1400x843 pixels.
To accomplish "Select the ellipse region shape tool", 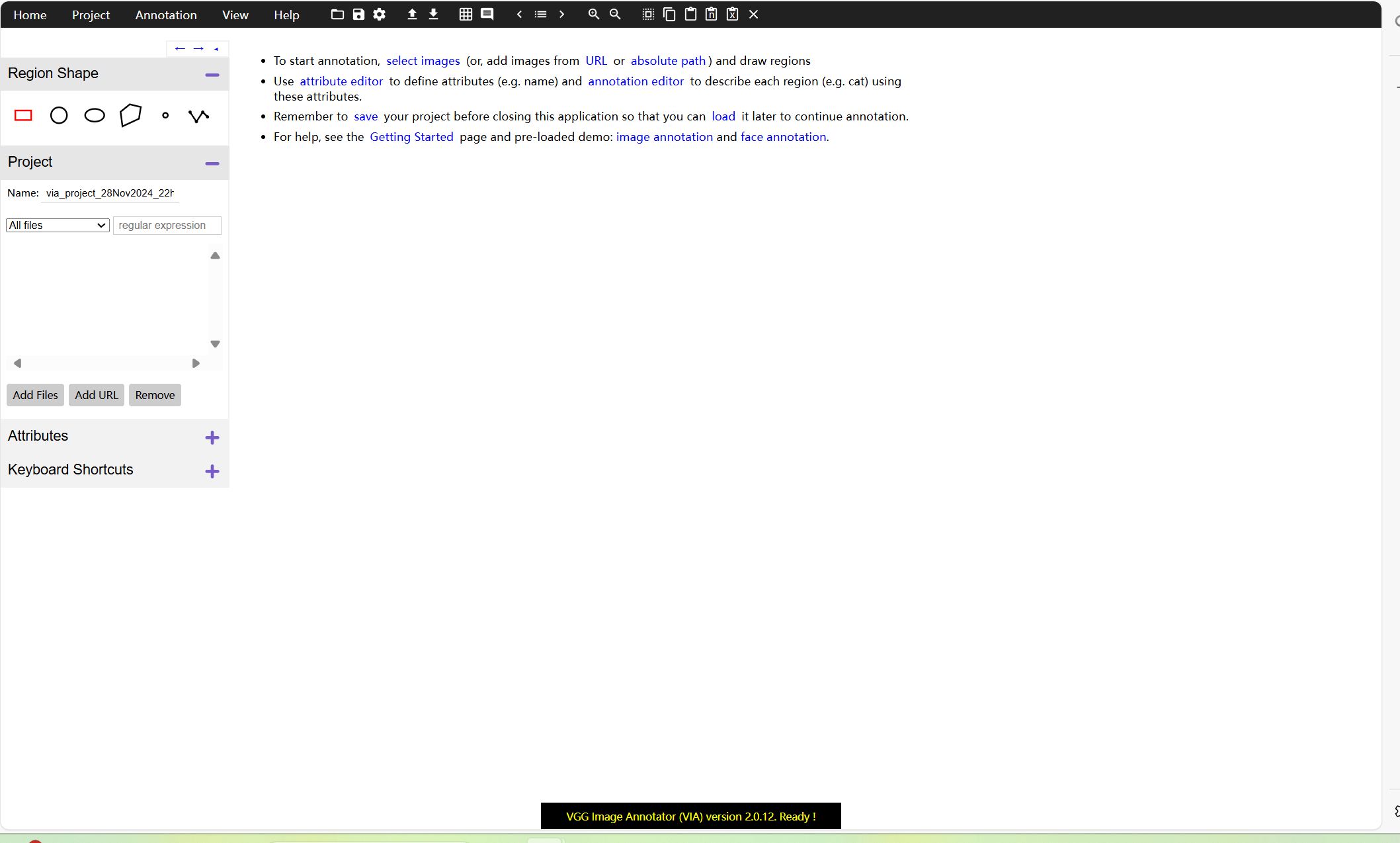I will click(x=95, y=116).
